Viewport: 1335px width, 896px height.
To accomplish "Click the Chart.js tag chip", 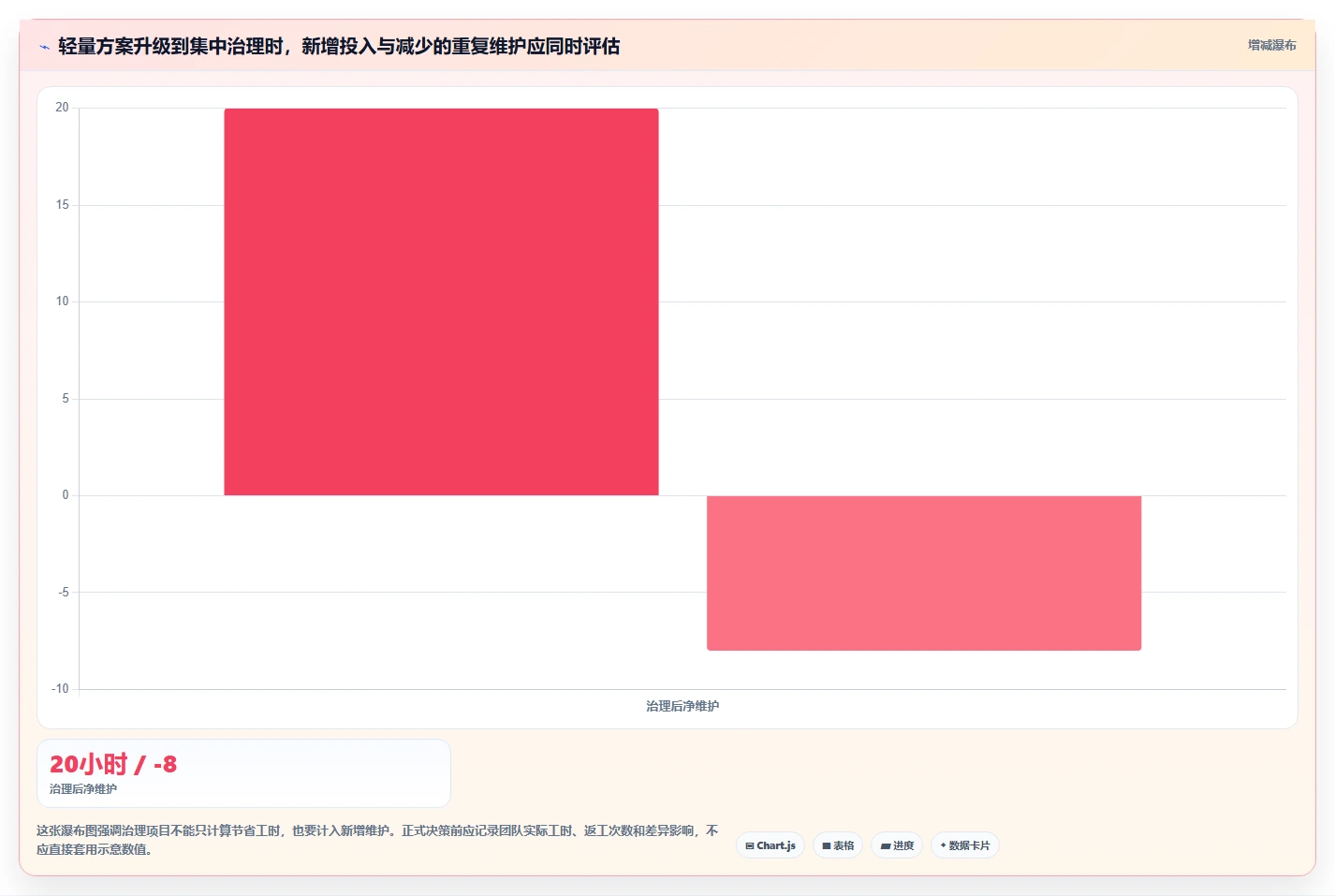I will click(x=770, y=845).
